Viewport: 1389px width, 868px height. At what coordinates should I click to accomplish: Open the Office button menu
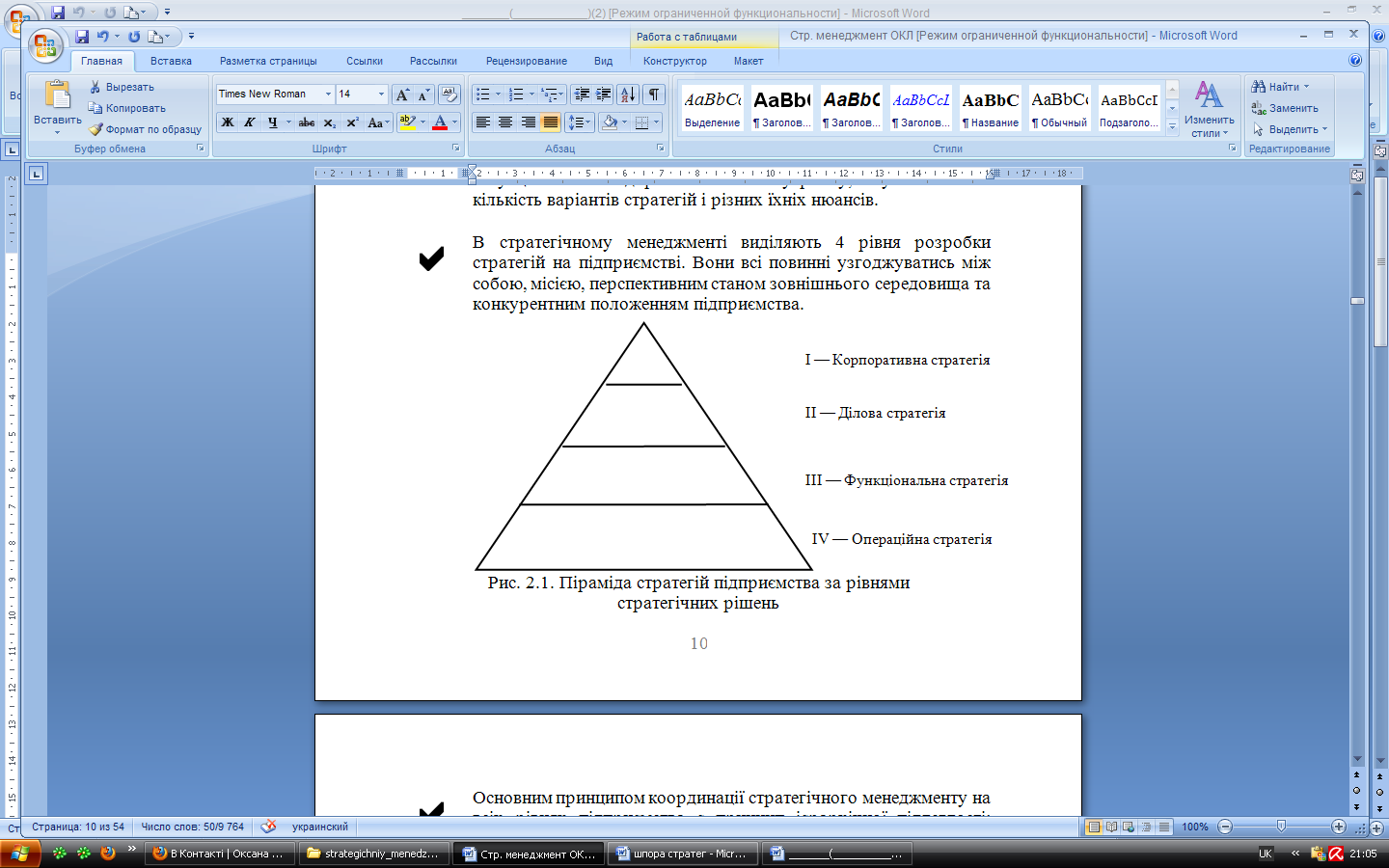[x=45, y=45]
